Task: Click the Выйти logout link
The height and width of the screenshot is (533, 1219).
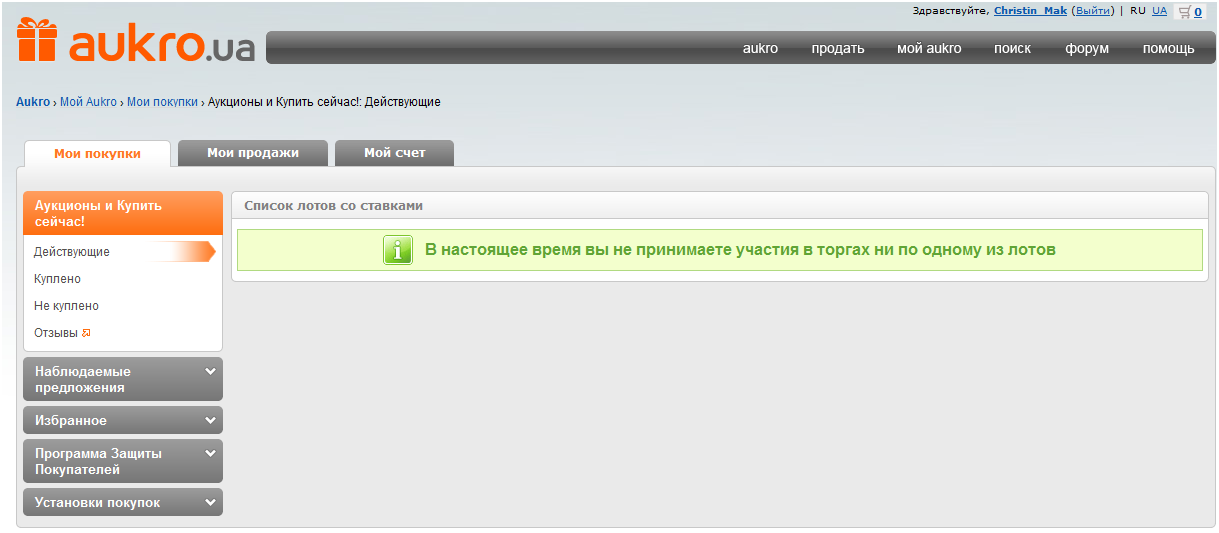Action: point(1092,11)
